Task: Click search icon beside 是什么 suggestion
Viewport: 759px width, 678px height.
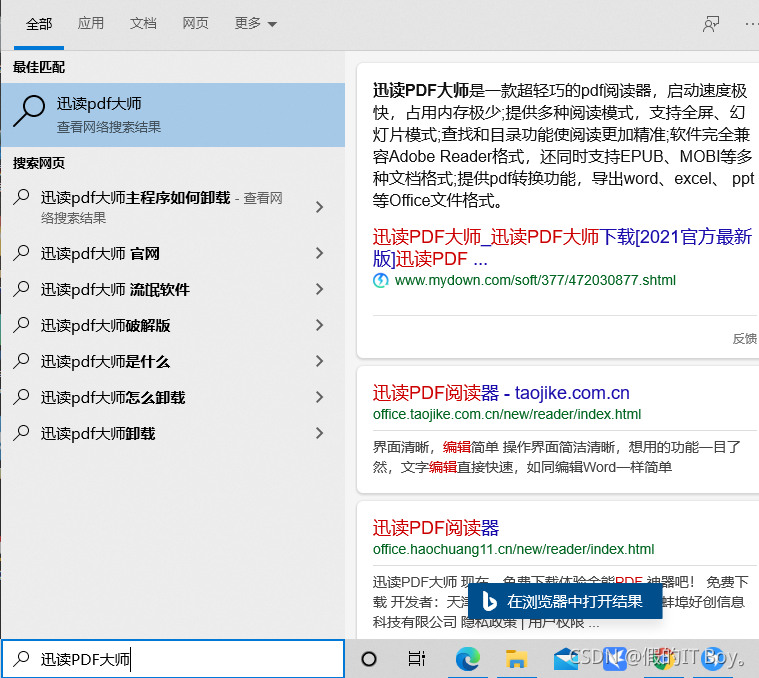Action: [21, 361]
